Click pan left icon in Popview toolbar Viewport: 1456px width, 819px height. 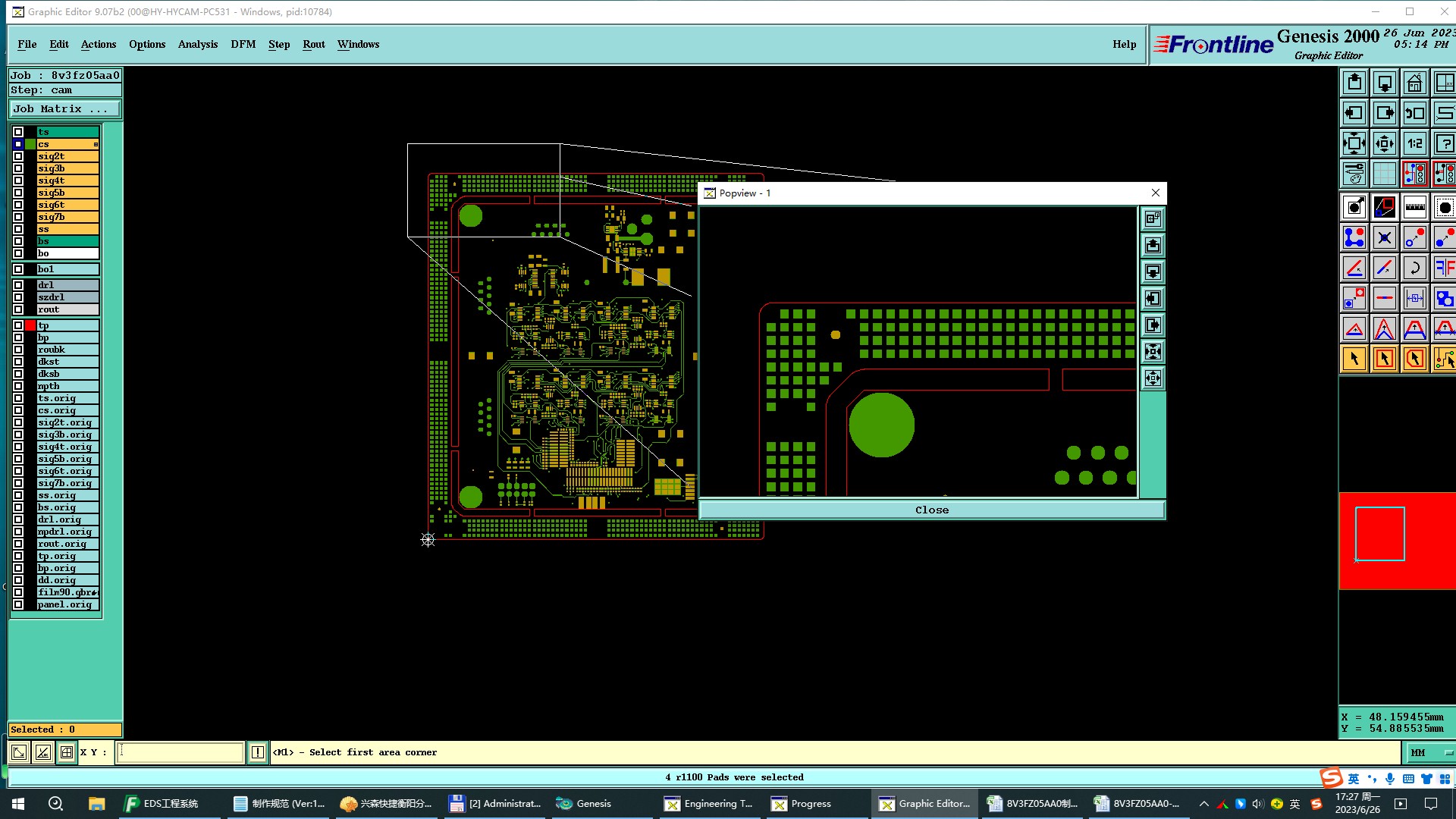point(1153,299)
